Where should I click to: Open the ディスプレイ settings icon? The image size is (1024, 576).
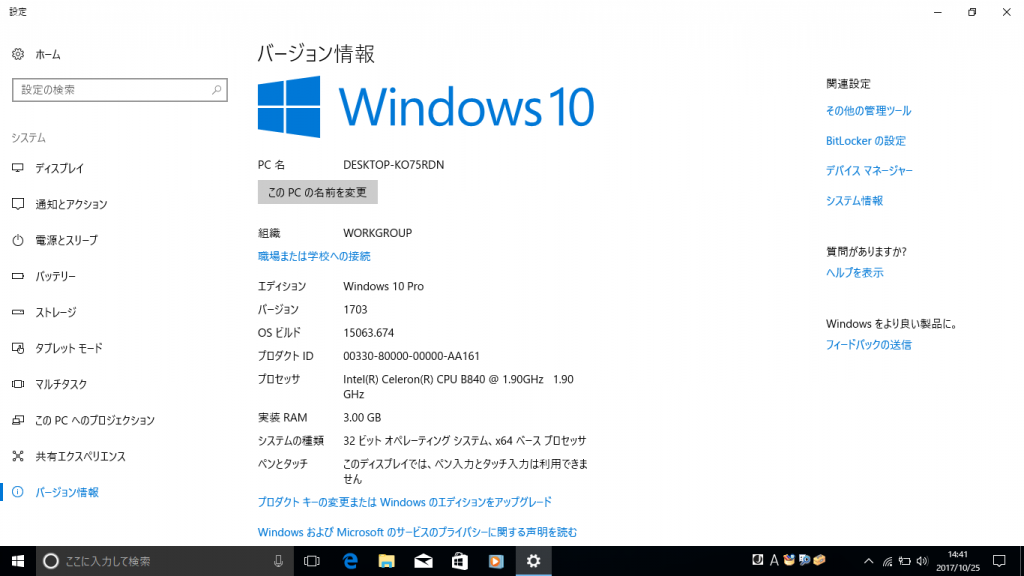[60, 168]
